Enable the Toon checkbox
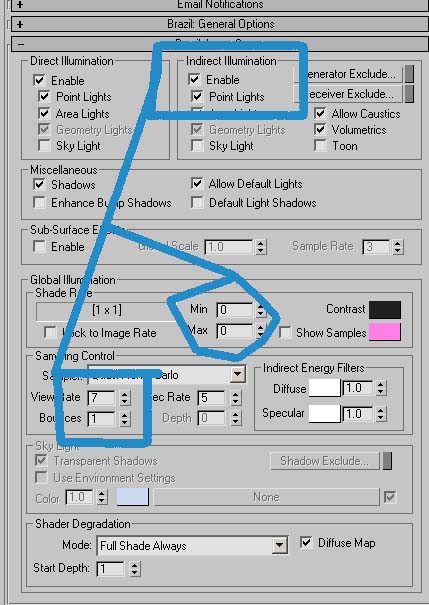This screenshot has width=429, height=605. tap(320, 146)
